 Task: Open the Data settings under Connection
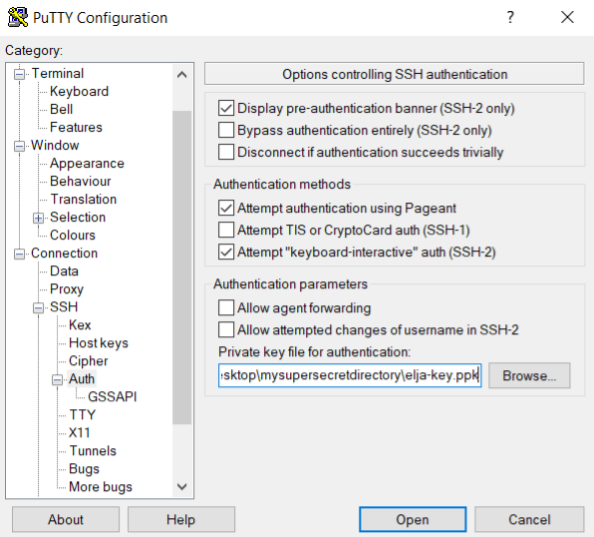64,271
